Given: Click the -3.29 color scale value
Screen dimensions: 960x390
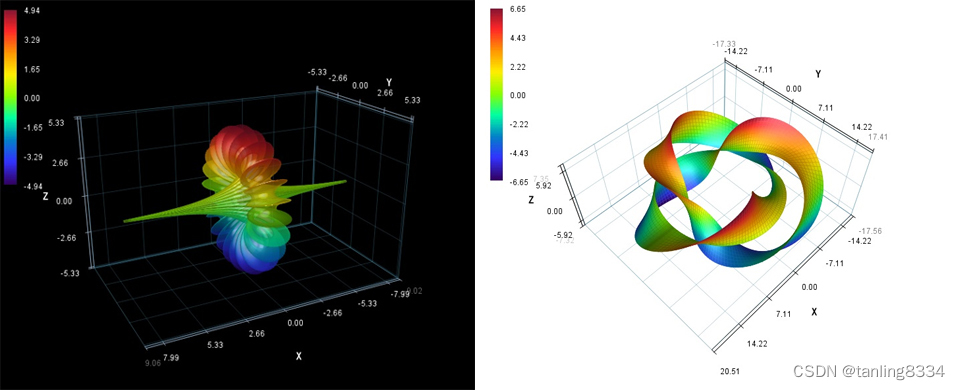Looking at the screenshot, I should coord(32,157).
